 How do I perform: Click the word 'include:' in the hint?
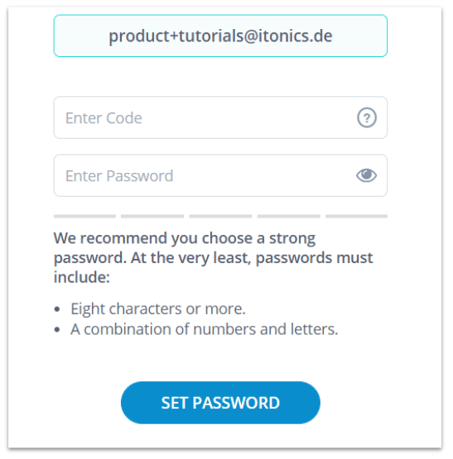click(x=82, y=277)
